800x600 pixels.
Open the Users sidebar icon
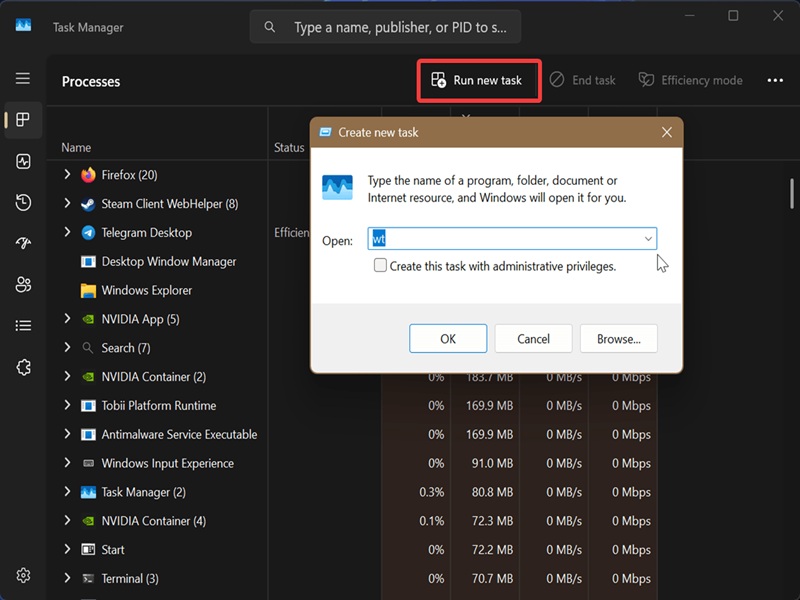(23, 284)
